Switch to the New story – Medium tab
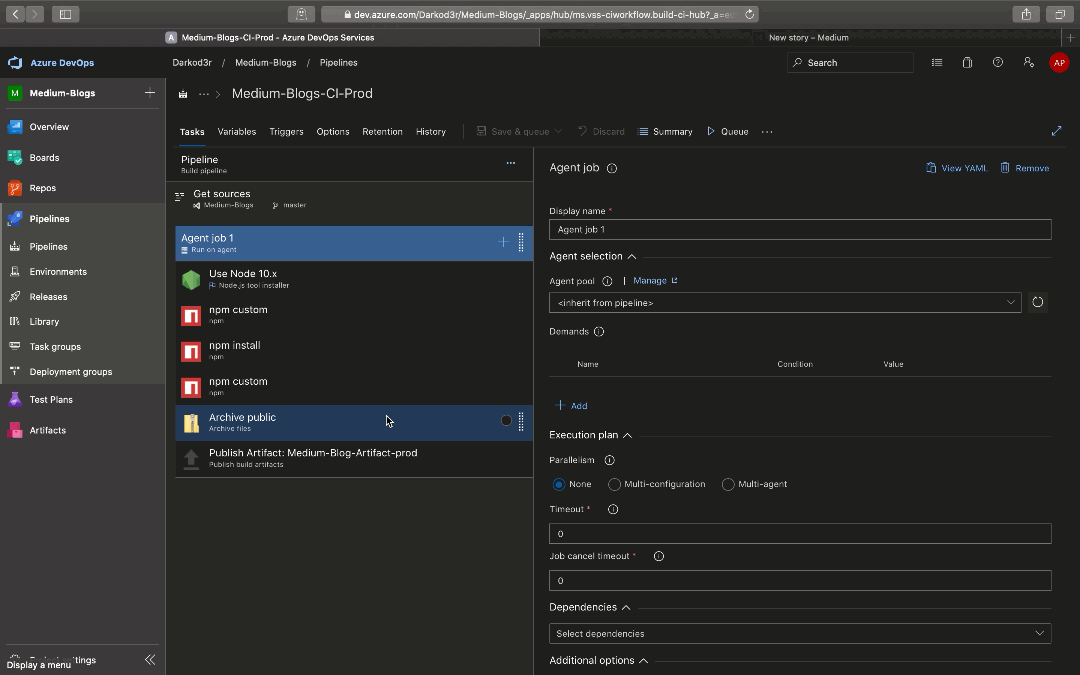 pyautogui.click(x=809, y=38)
